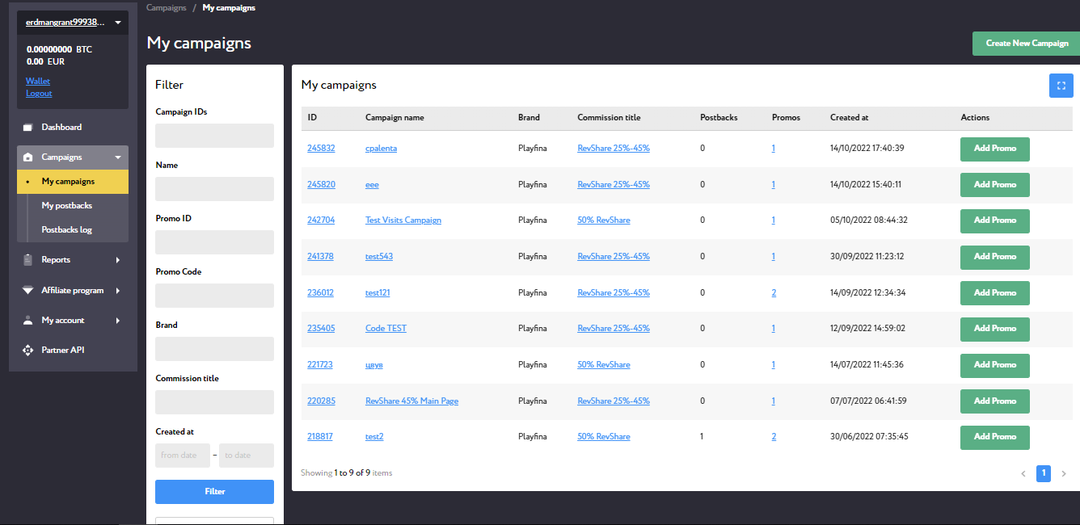Open campaign ID 236012

pyautogui.click(x=321, y=293)
